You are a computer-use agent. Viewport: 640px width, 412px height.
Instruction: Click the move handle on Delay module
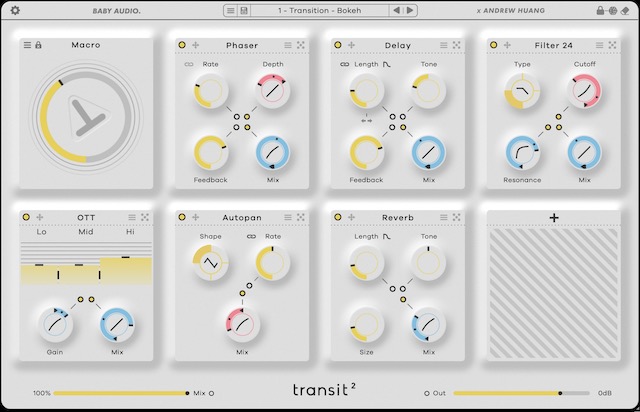point(352,45)
